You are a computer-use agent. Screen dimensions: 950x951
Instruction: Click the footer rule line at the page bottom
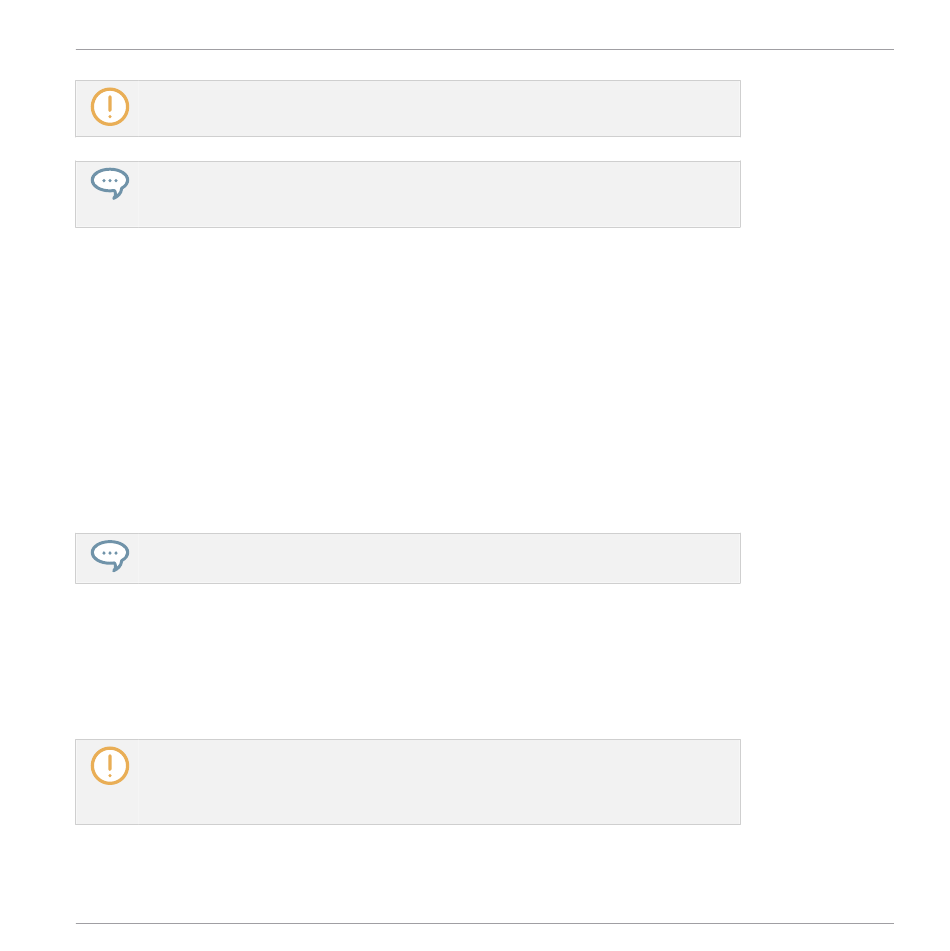click(x=485, y=924)
